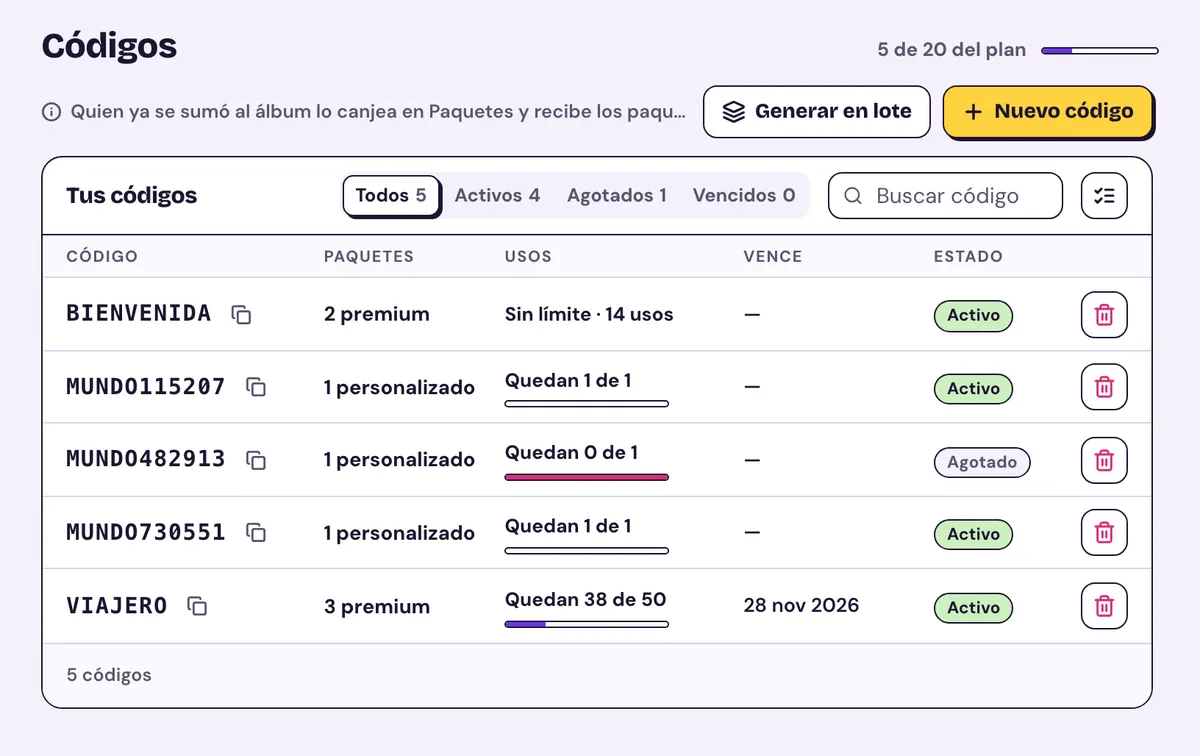This screenshot has height=756, width=1200.
Task: Copy the VIAJERO code
Action: point(198,606)
